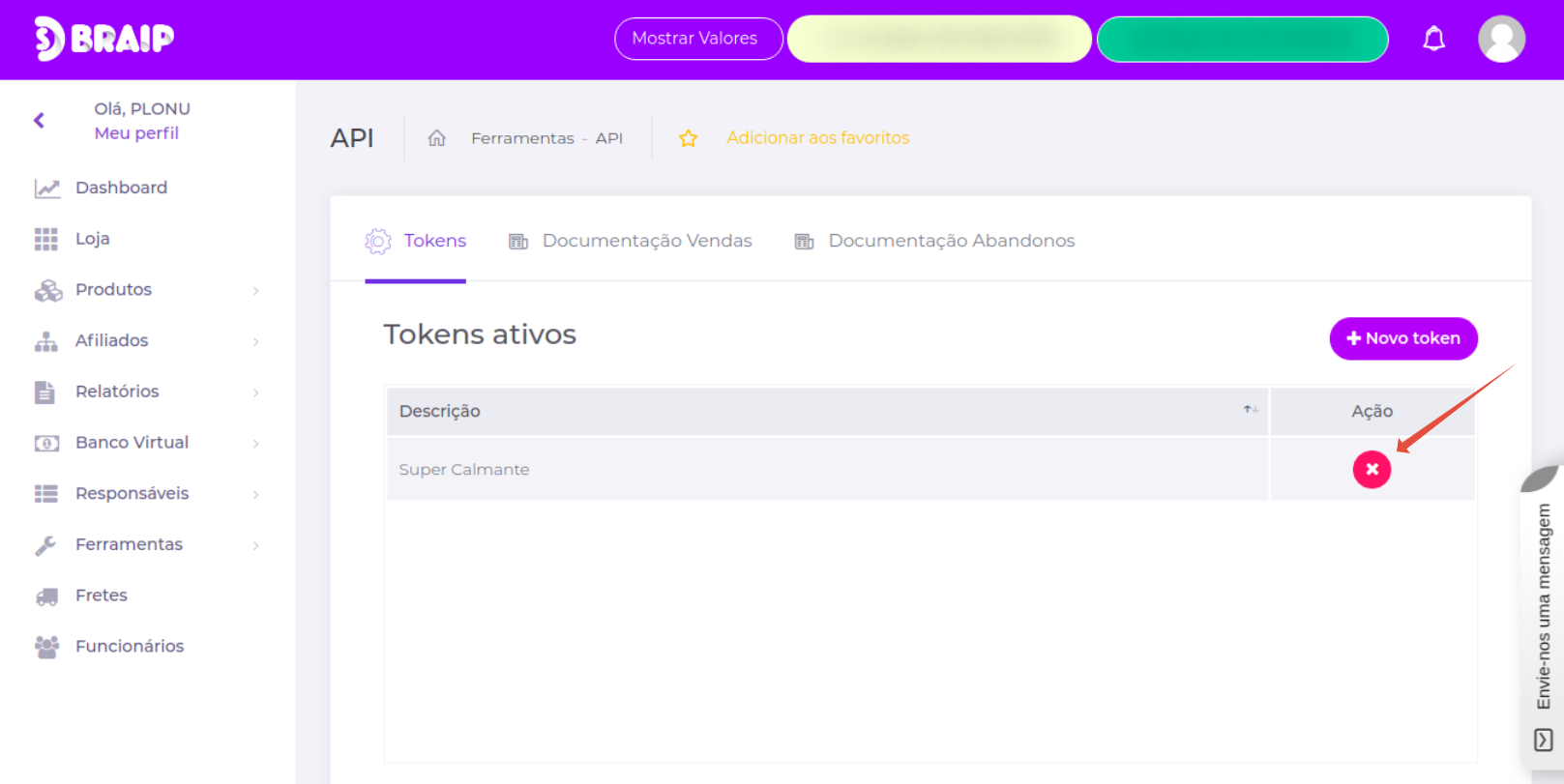Click the Loja grid icon
1564x784 pixels.
(x=46, y=239)
